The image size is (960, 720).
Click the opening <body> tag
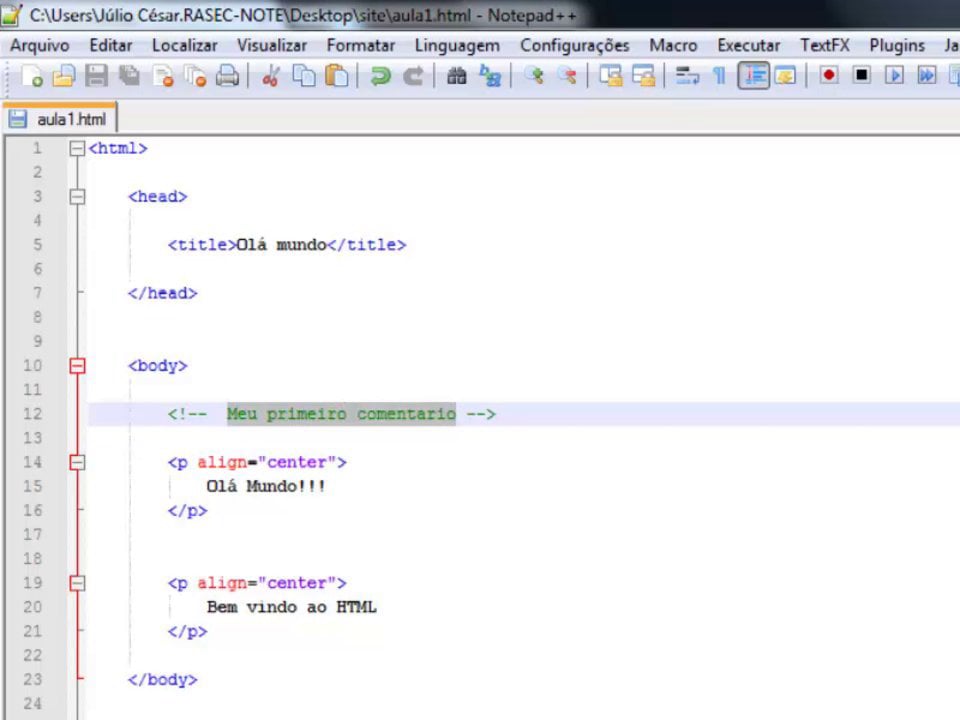click(158, 366)
